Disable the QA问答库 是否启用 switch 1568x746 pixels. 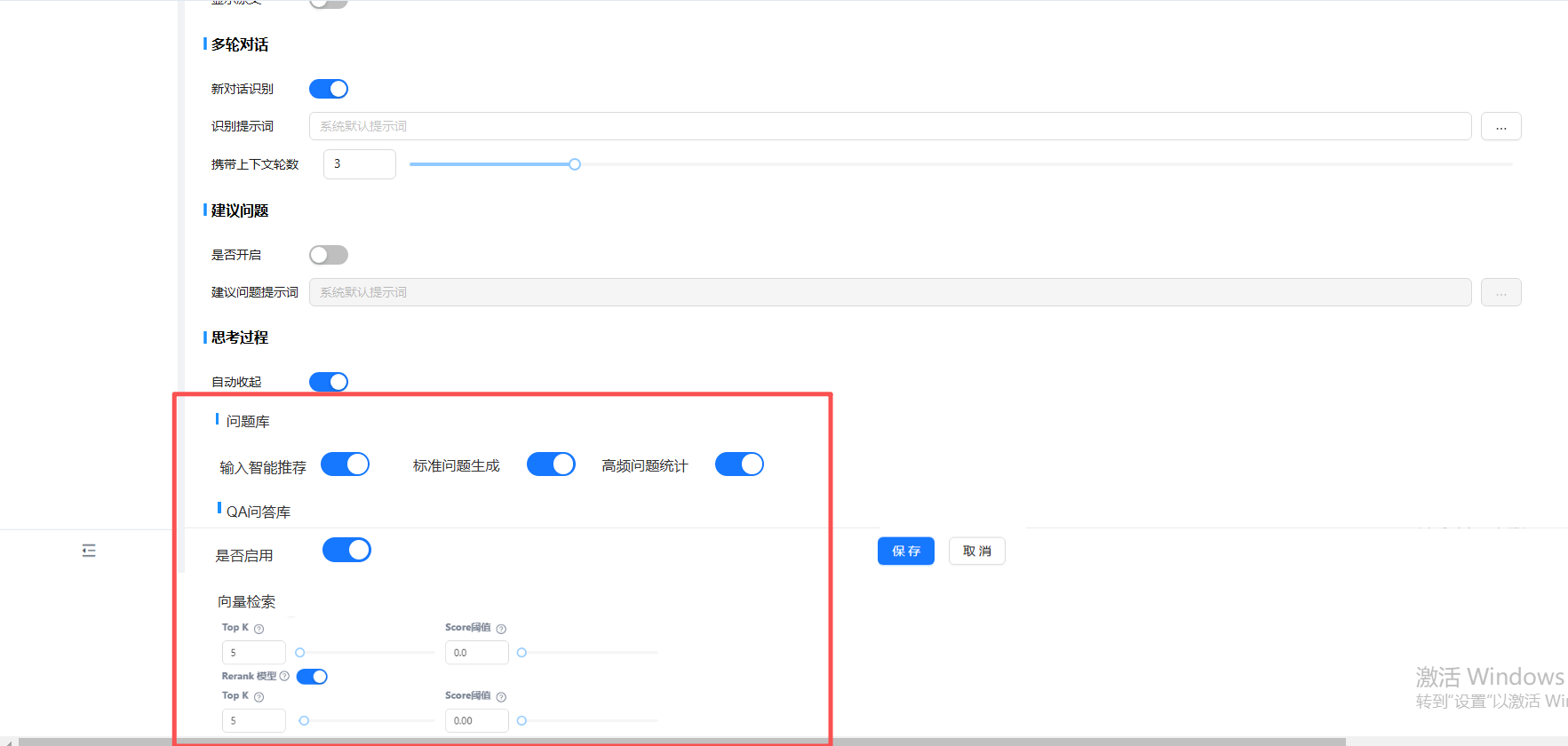(346, 550)
